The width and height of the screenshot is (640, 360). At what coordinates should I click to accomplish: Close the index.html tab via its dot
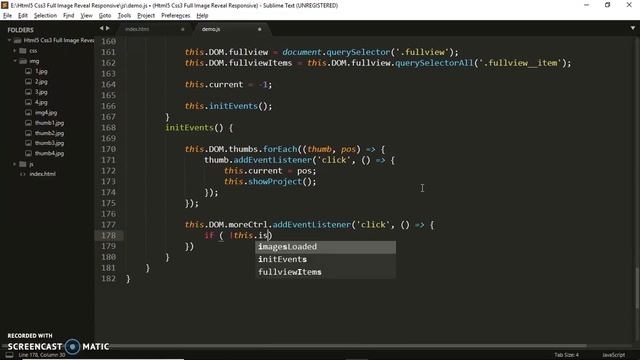pyautogui.click(x=182, y=29)
